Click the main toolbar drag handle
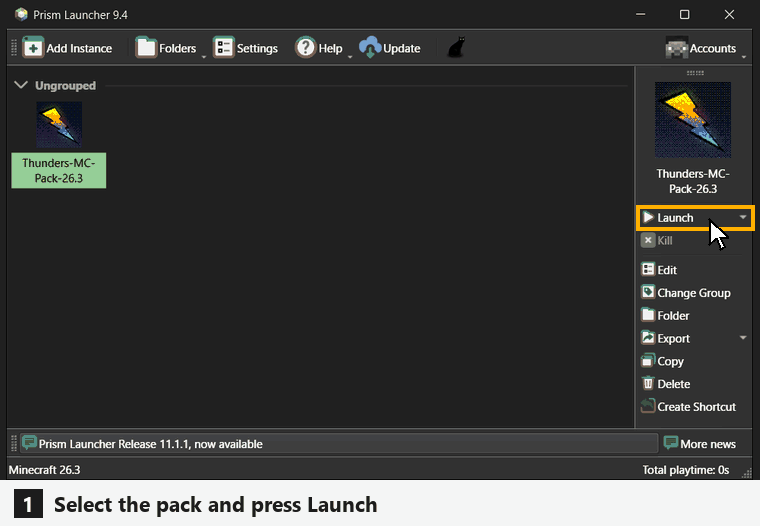 (14, 48)
